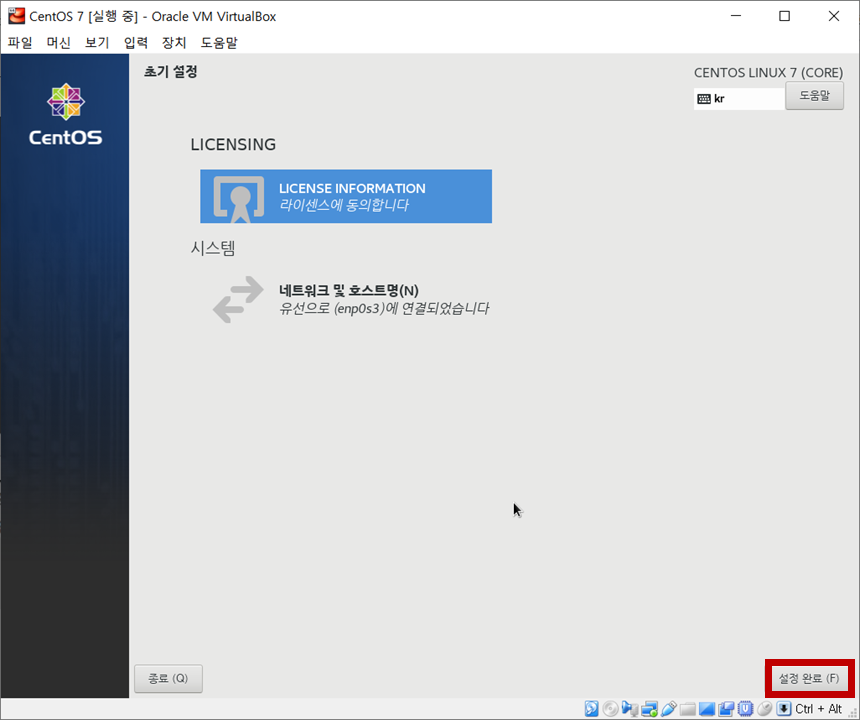The width and height of the screenshot is (860, 720).
Task: Open the 머신 menu
Action: [59, 43]
